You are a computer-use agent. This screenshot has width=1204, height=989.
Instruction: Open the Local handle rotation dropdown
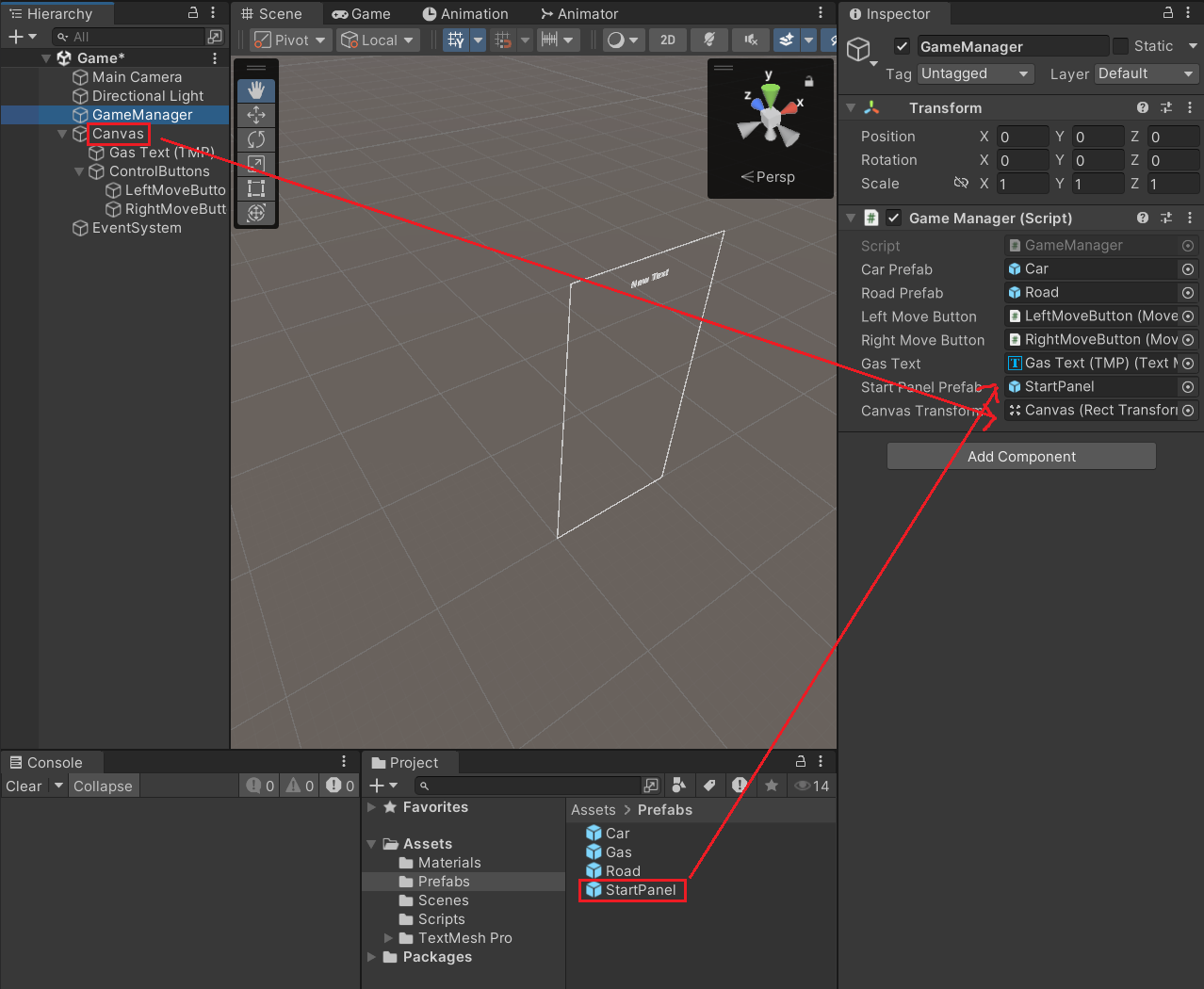tap(378, 40)
